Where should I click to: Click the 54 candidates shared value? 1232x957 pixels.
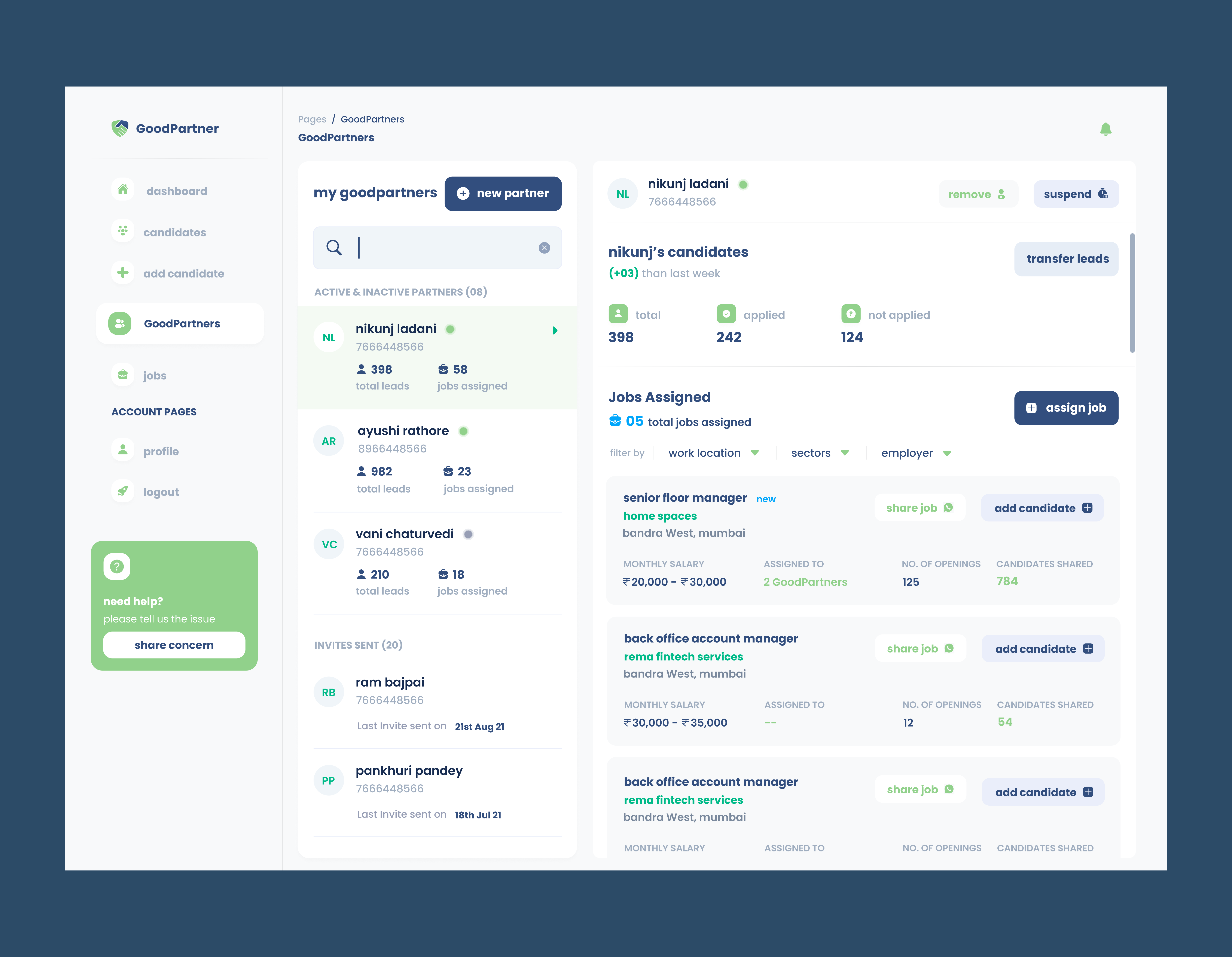click(1005, 722)
